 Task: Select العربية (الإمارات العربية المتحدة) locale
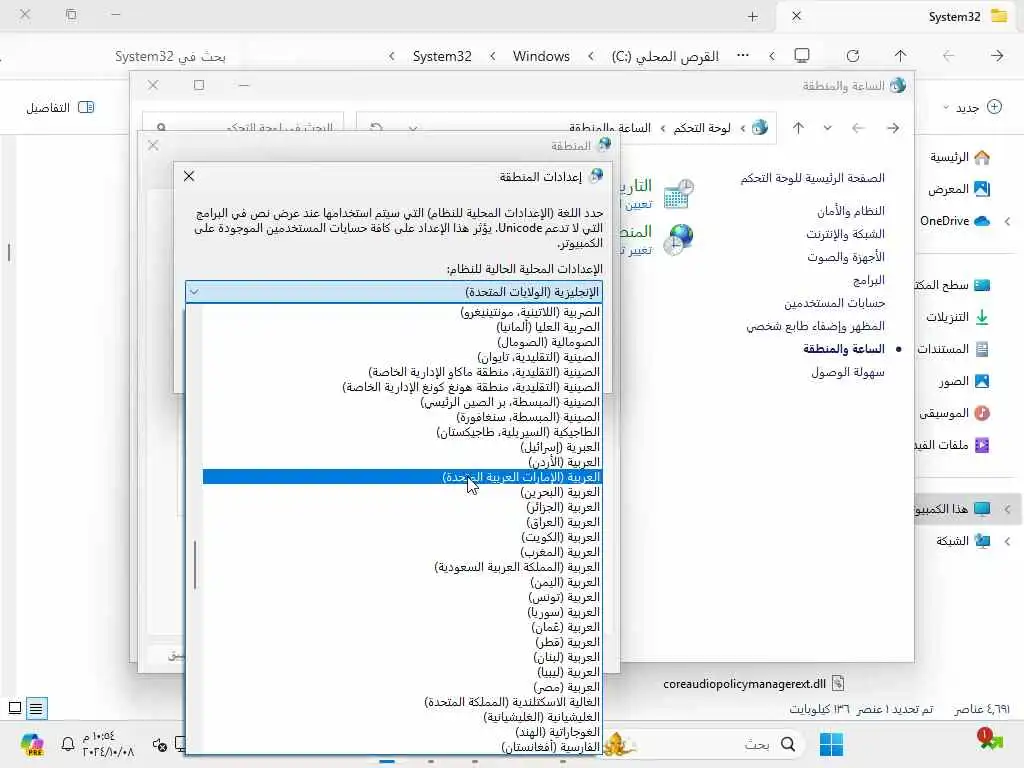[x=402, y=477]
